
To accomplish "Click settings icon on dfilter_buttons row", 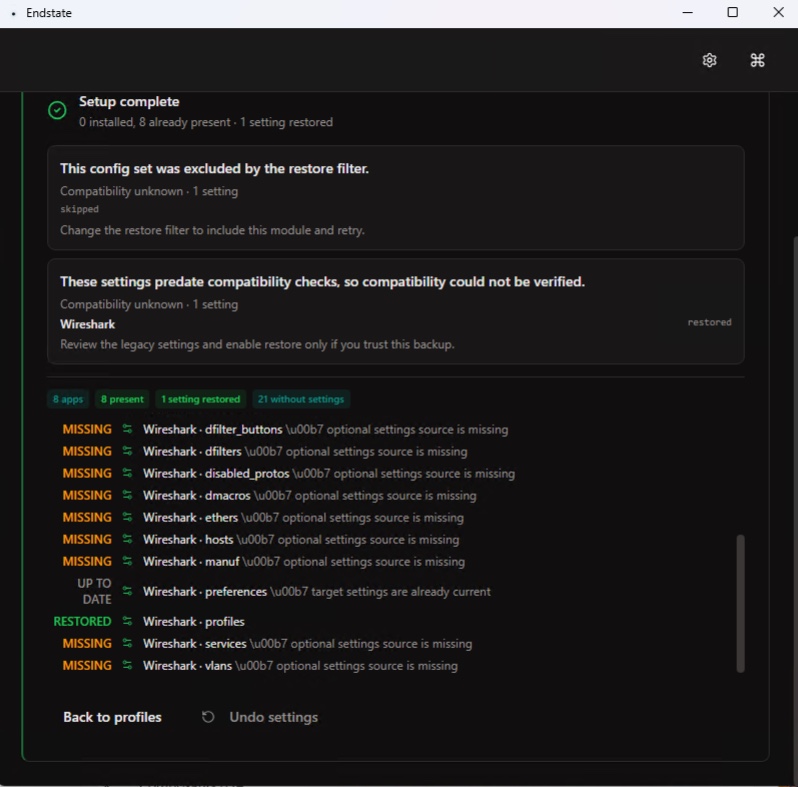I will tap(127, 429).
